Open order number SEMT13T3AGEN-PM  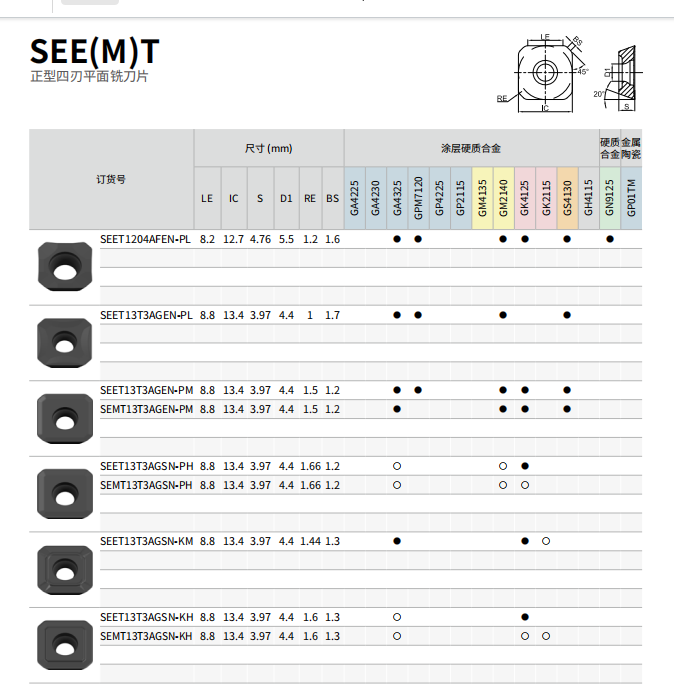tap(147, 409)
